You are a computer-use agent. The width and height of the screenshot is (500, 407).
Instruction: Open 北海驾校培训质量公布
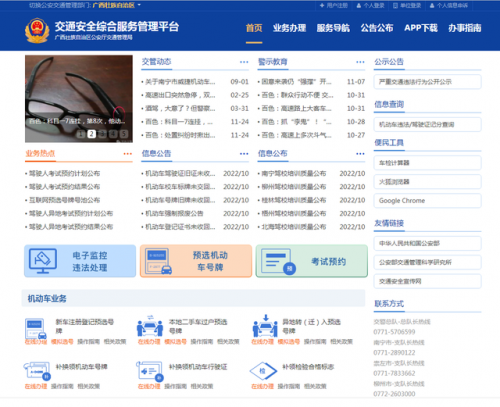click(x=294, y=227)
